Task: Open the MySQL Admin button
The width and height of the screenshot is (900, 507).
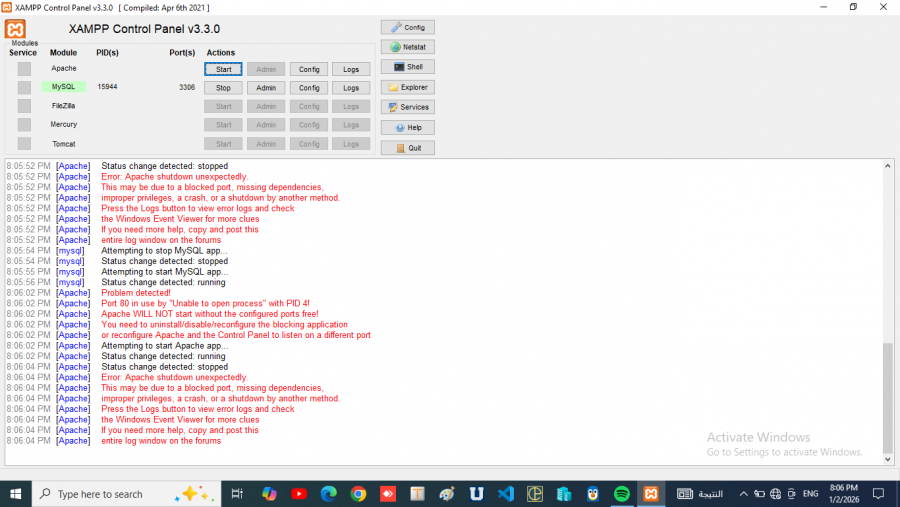Action: click(x=266, y=88)
